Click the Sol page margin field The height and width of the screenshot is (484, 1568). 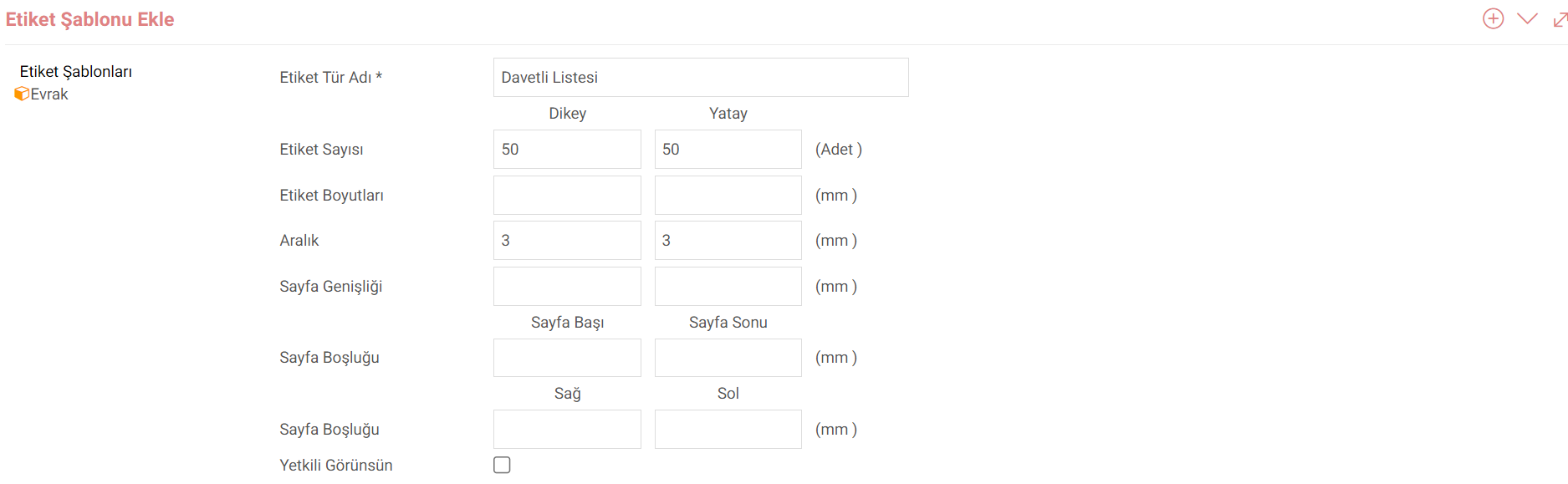pyautogui.click(x=728, y=429)
